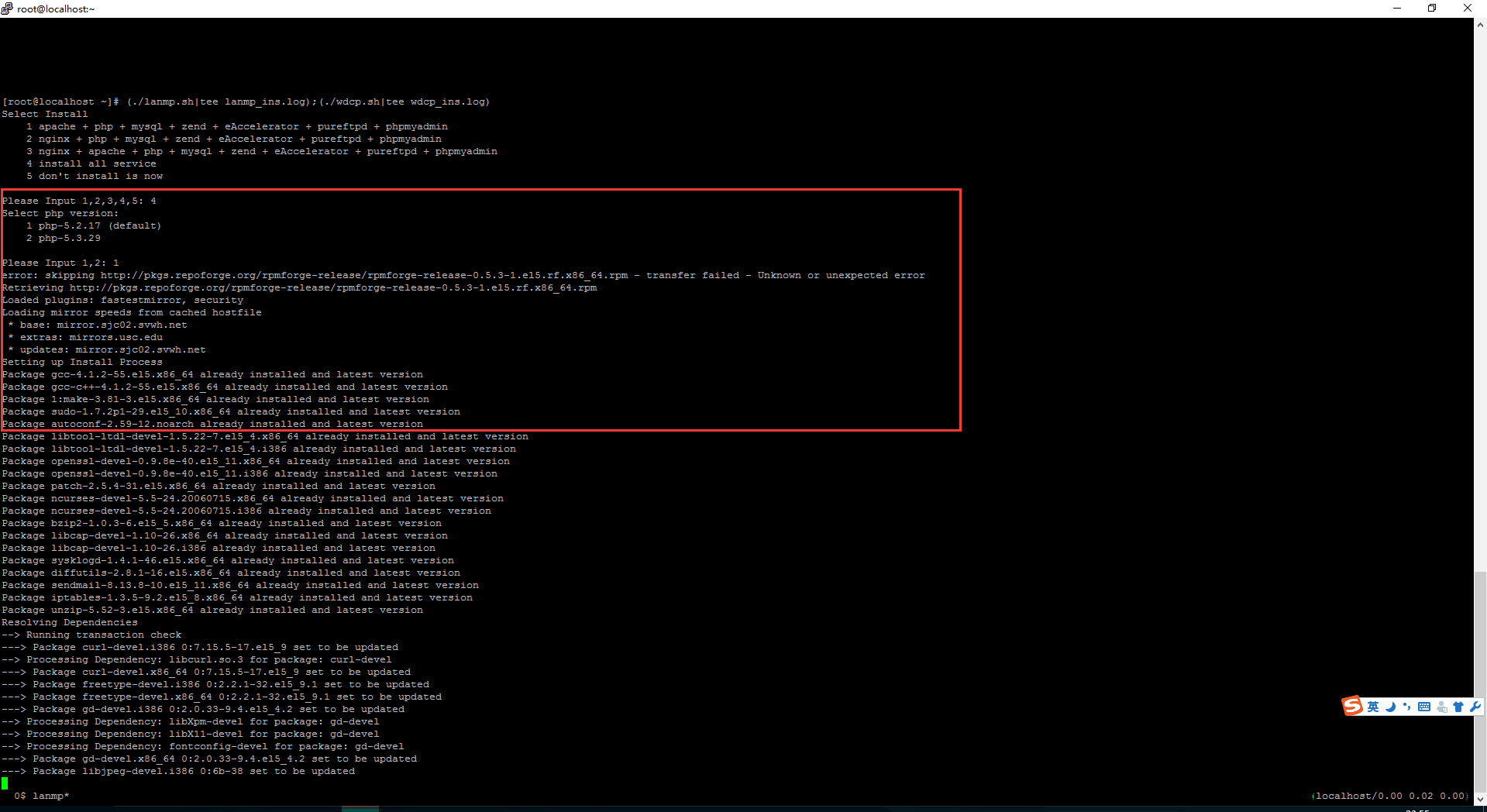The image size is (1487, 812).
Task: Click the localhost load average status text
Action: [1390, 796]
